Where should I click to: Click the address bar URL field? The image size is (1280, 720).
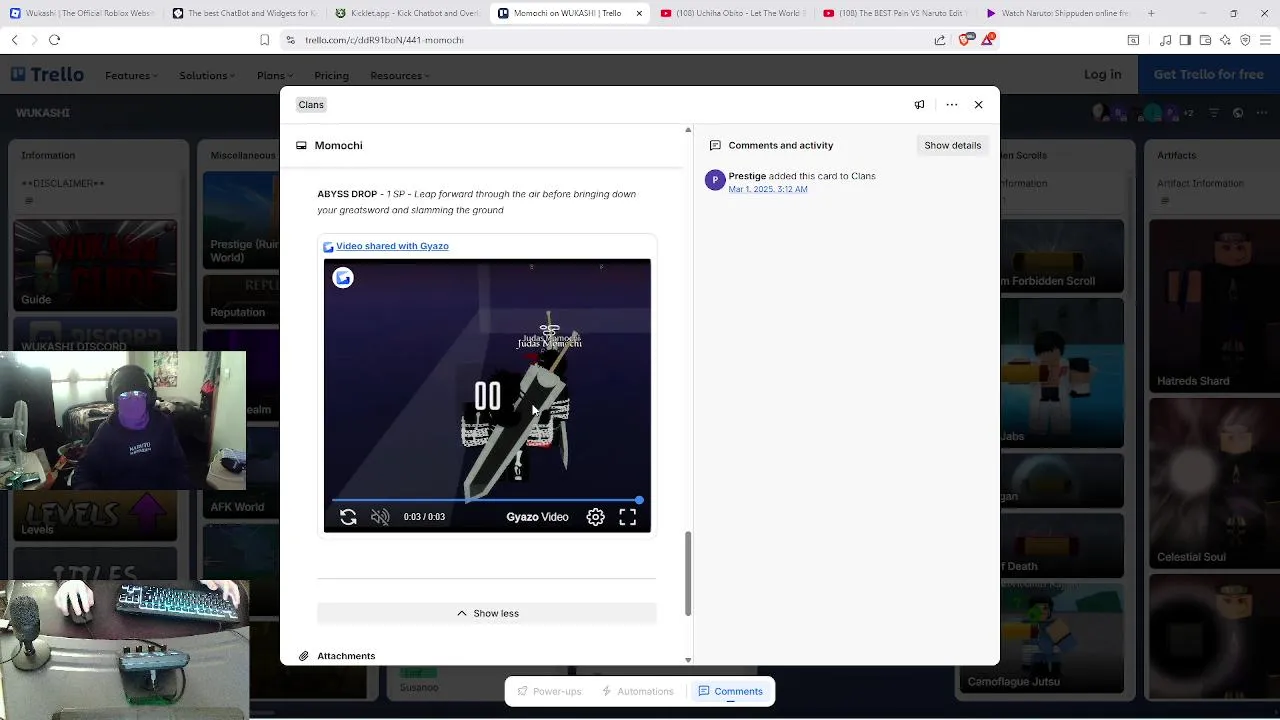point(600,40)
